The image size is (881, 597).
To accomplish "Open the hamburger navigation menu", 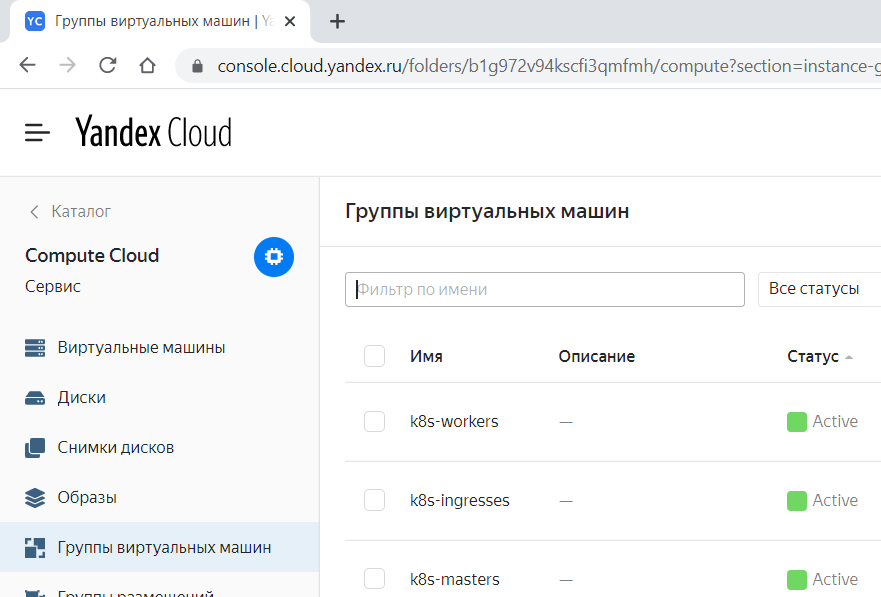I will [37, 133].
